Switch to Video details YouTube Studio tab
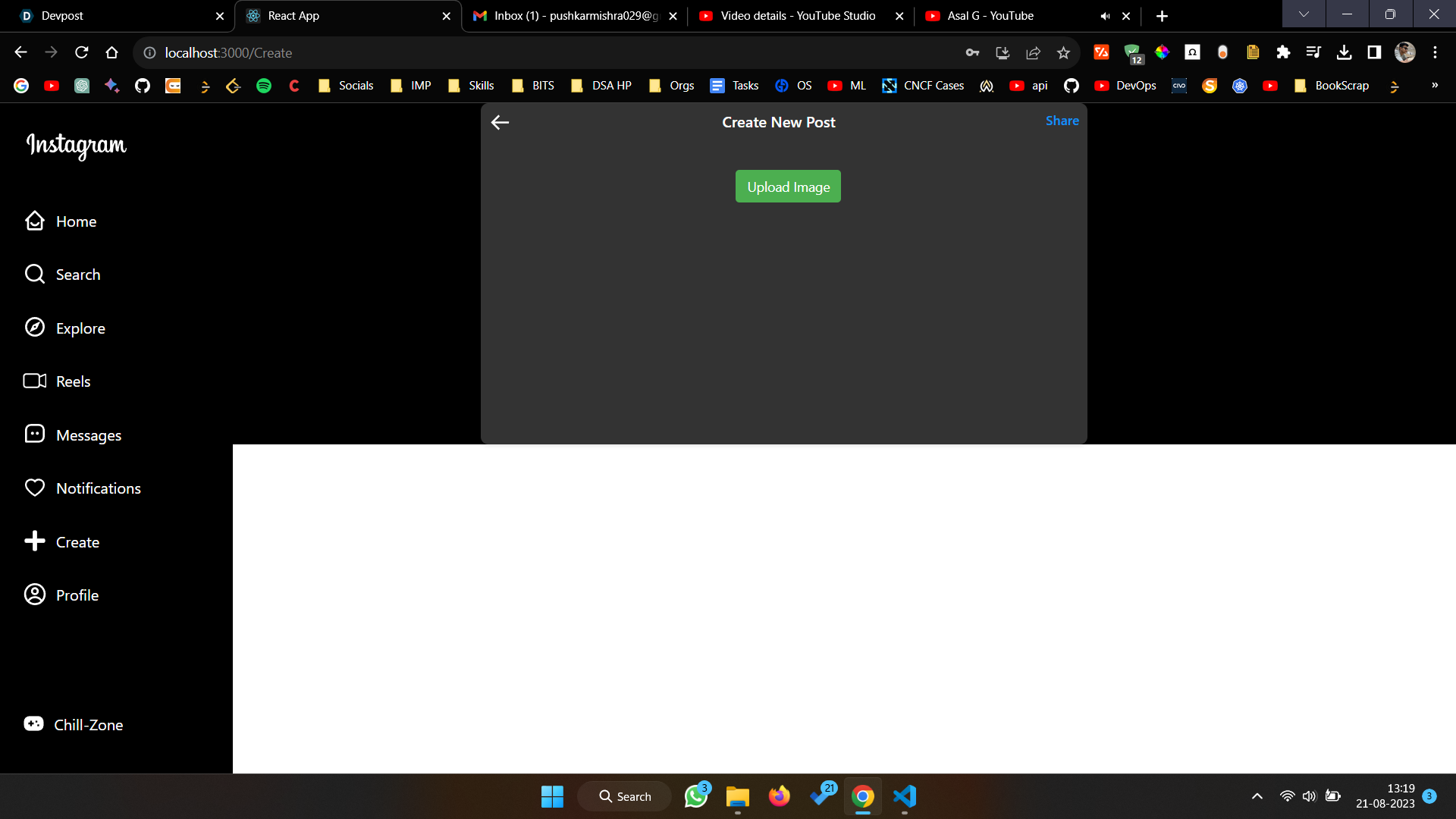The height and width of the screenshot is (819, 1456). tap(796, 16)
